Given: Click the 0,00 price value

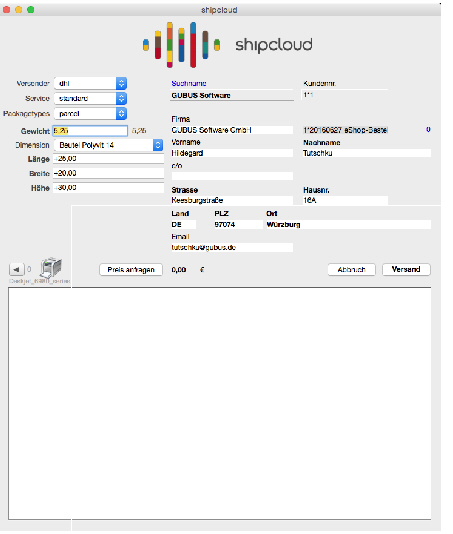Looking at the screenshot, I should [x=179, y=270].
